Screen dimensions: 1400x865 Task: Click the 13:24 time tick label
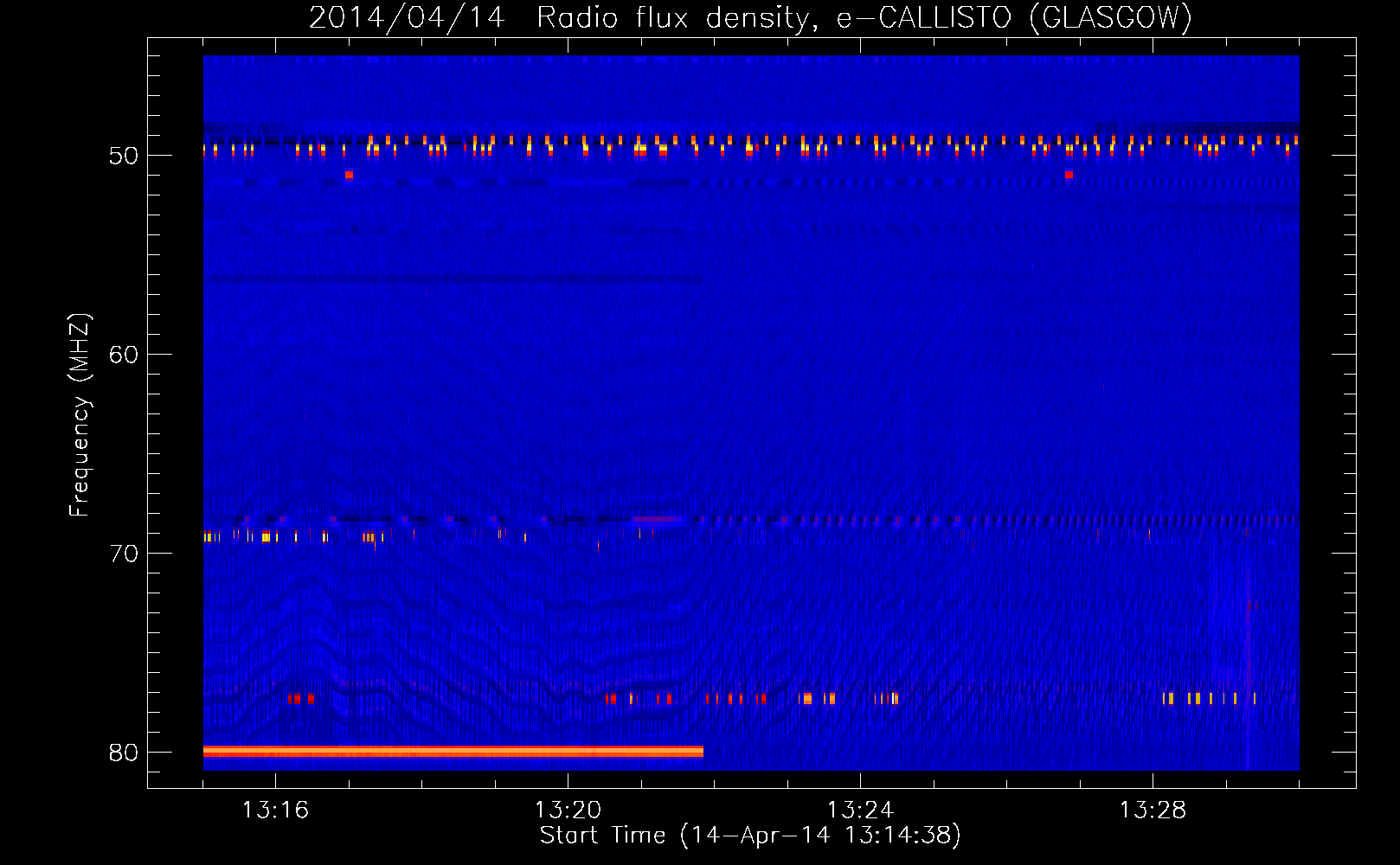click(x=860, y=810)
